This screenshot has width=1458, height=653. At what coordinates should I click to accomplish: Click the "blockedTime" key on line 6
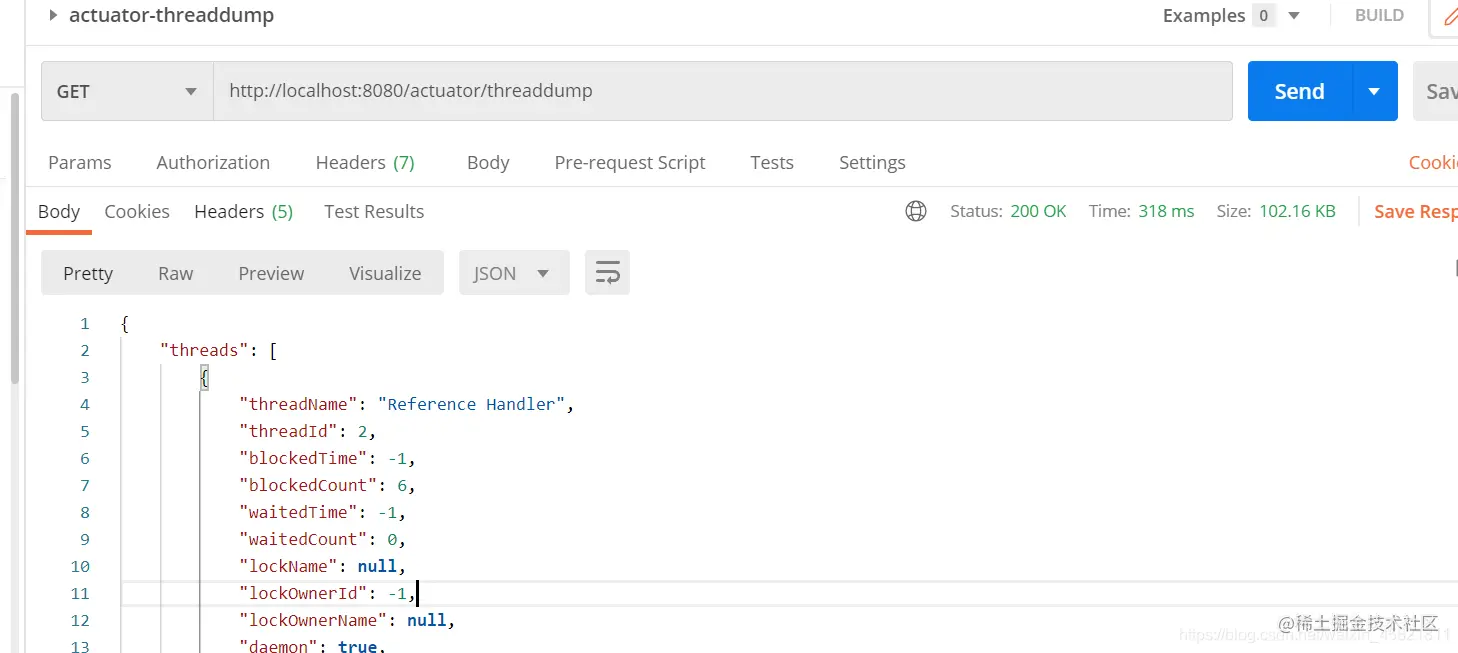[303, 458]
